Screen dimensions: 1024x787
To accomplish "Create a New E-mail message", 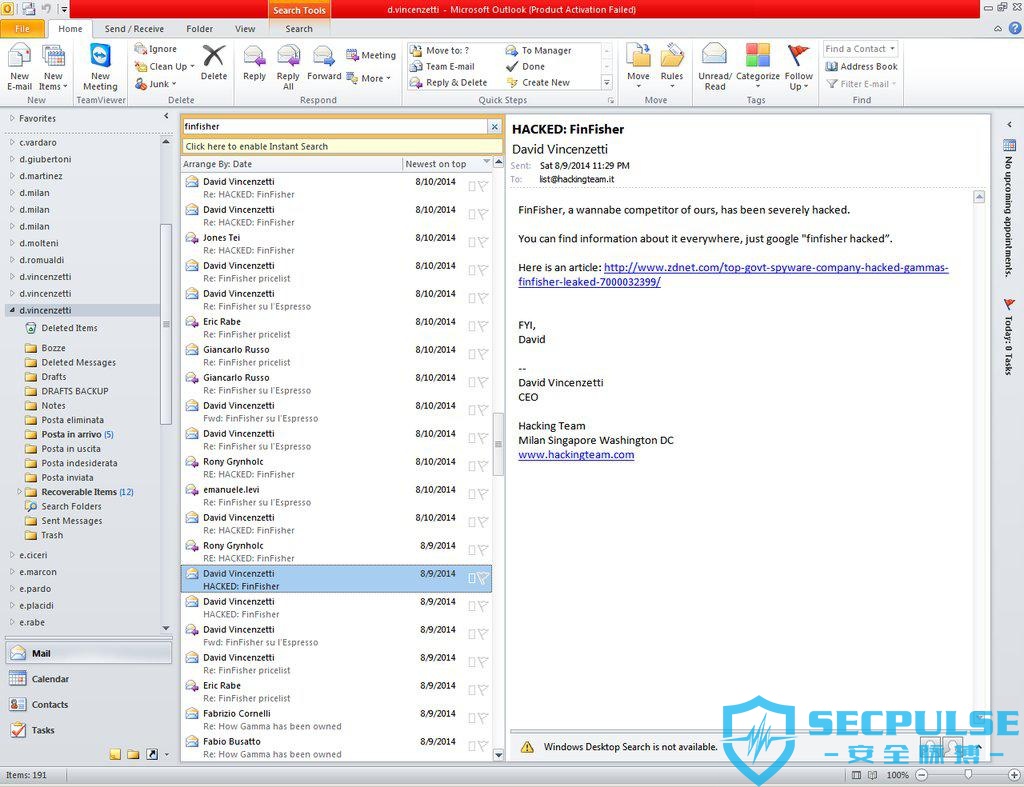I will pos(20,67).
